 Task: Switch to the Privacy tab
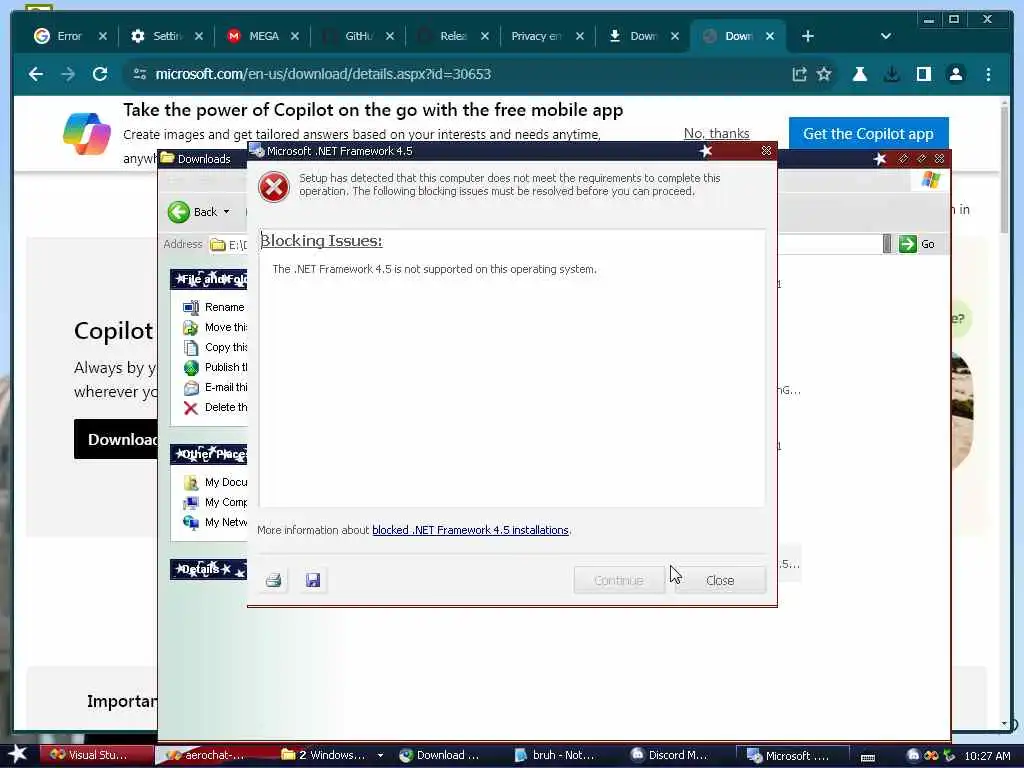point(537,36)
